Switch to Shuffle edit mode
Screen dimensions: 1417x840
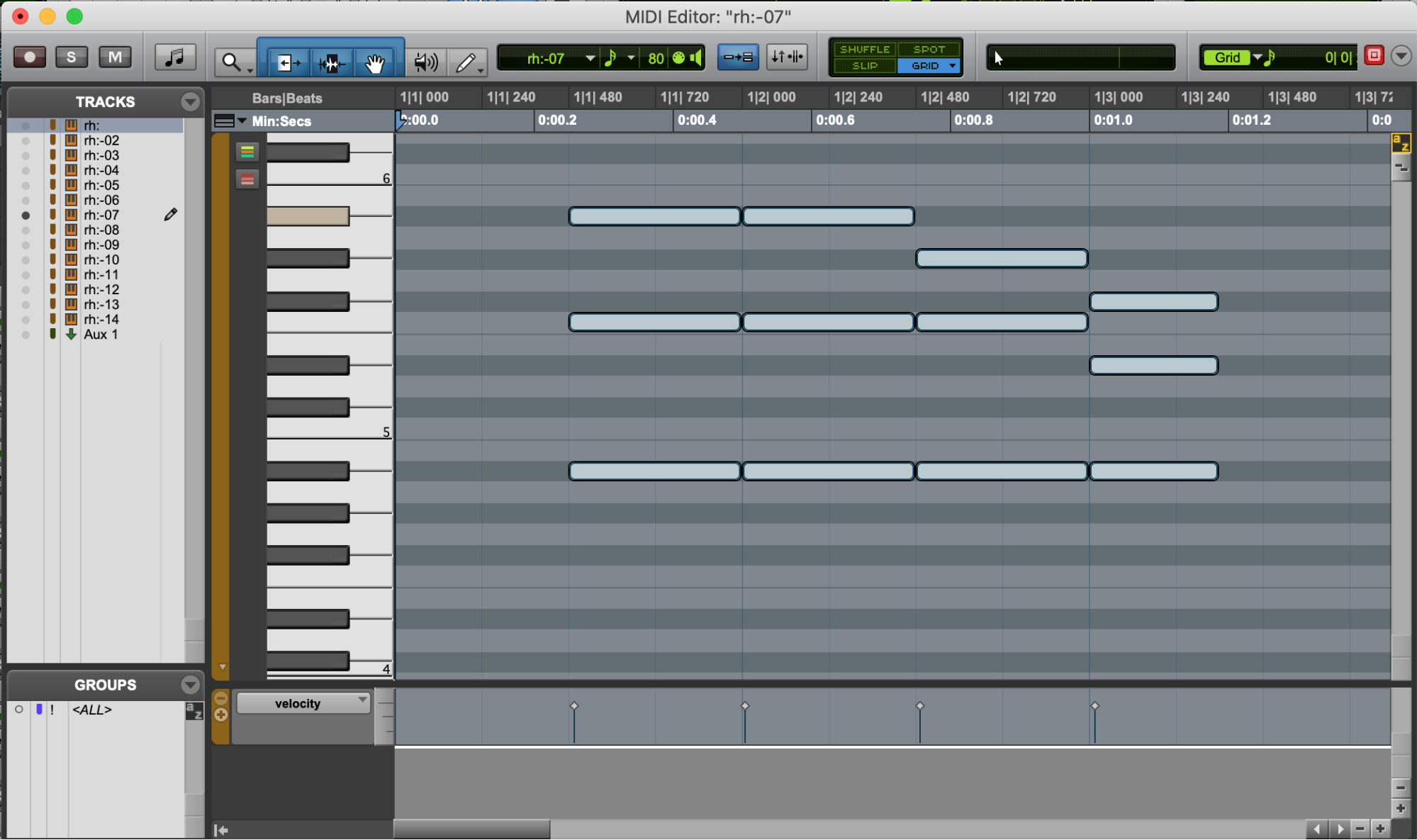tap(864, 49)
